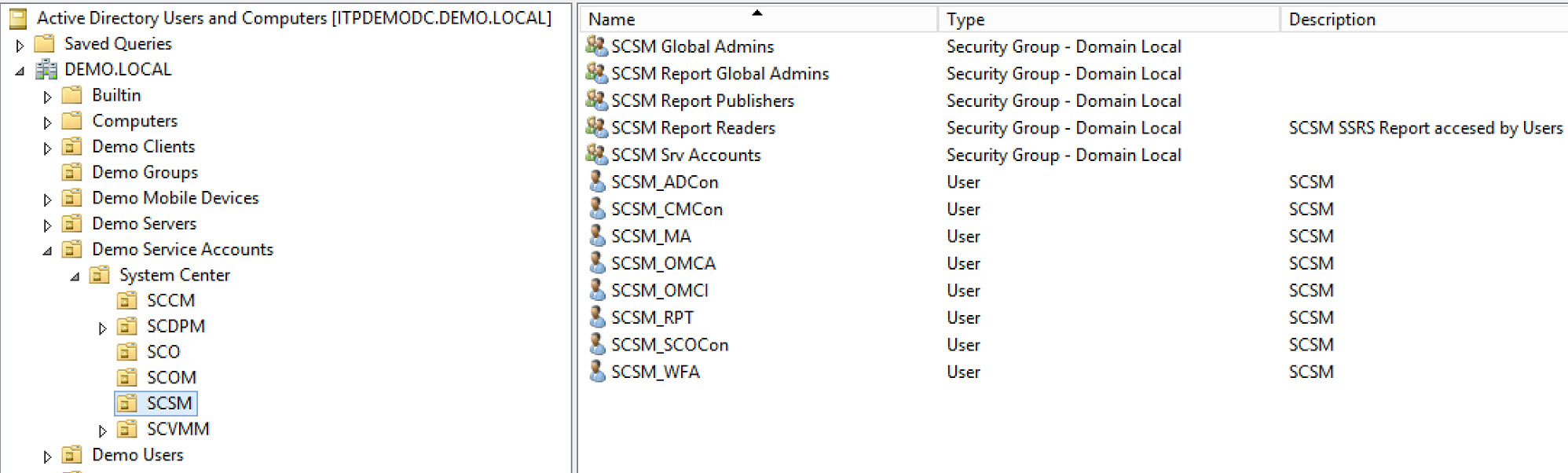
Task: Click the SCOM OU icon
Action: pos(127,378)
